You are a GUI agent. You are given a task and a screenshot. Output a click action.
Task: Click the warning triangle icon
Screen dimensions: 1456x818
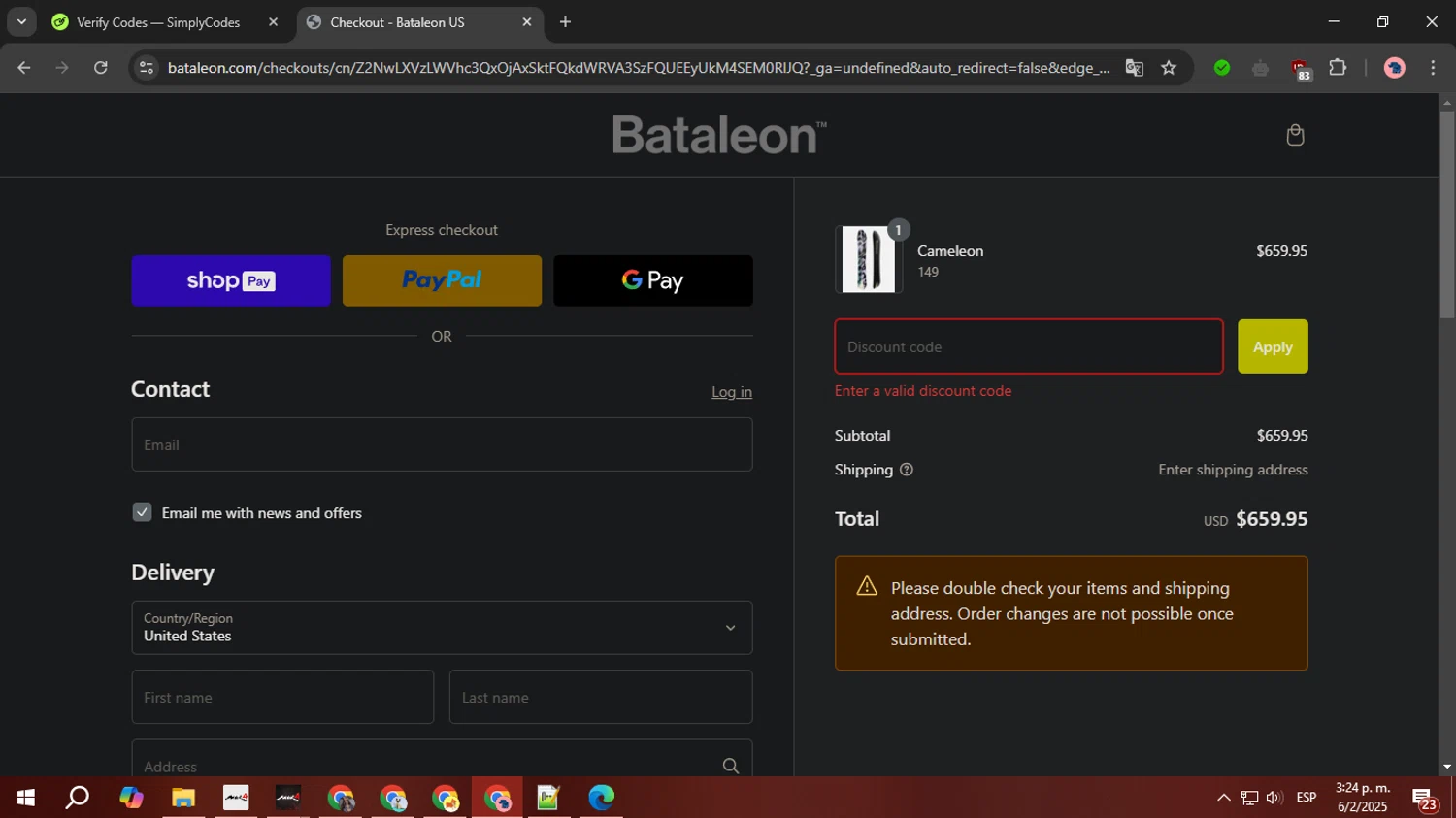[x=867, y=586]
